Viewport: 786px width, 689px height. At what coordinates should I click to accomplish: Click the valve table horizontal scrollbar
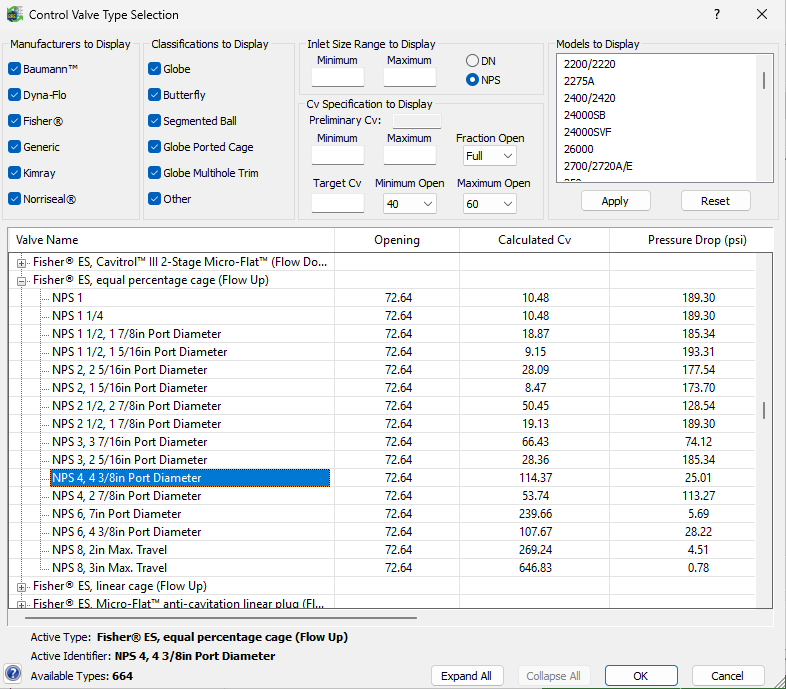tap(221, 618)
